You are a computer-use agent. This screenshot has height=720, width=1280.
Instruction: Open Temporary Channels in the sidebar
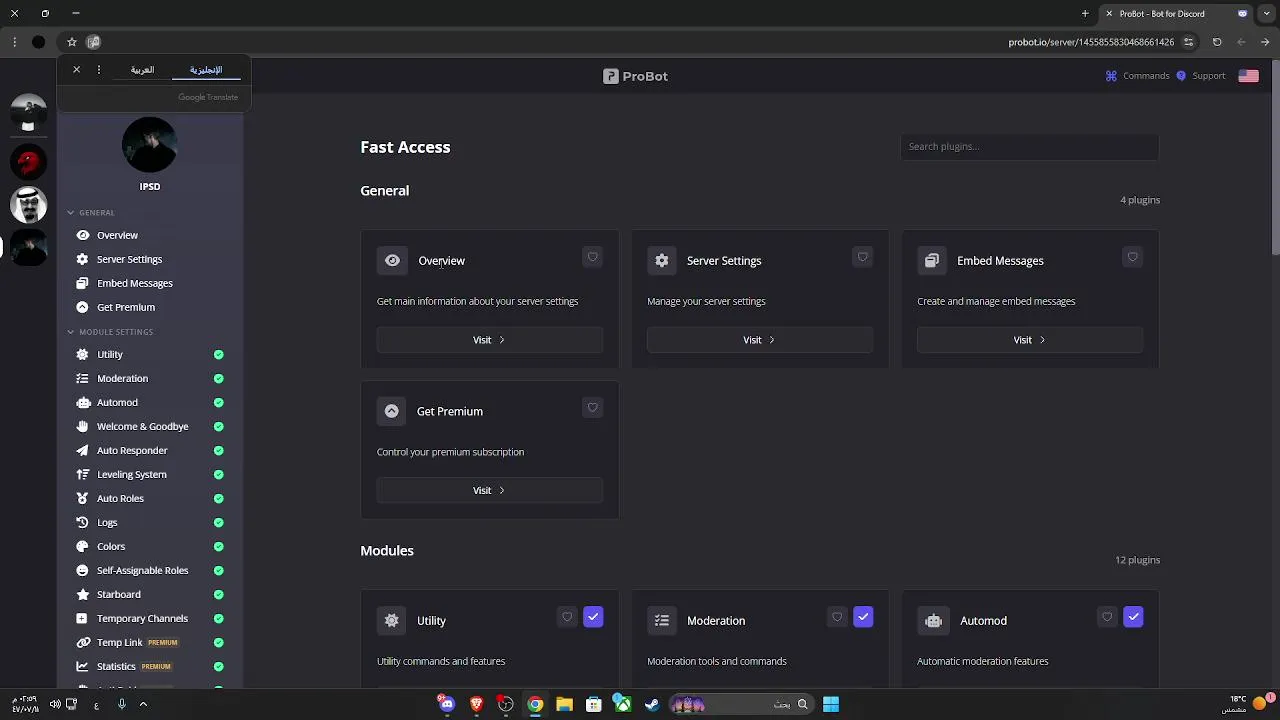tap(142, 618)
